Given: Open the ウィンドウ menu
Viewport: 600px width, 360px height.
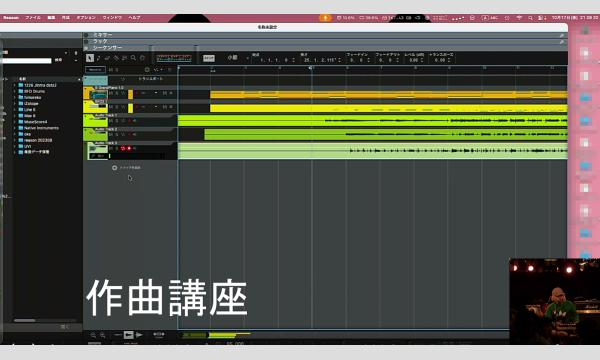Looking at the screenshot, I should point(112,18).
